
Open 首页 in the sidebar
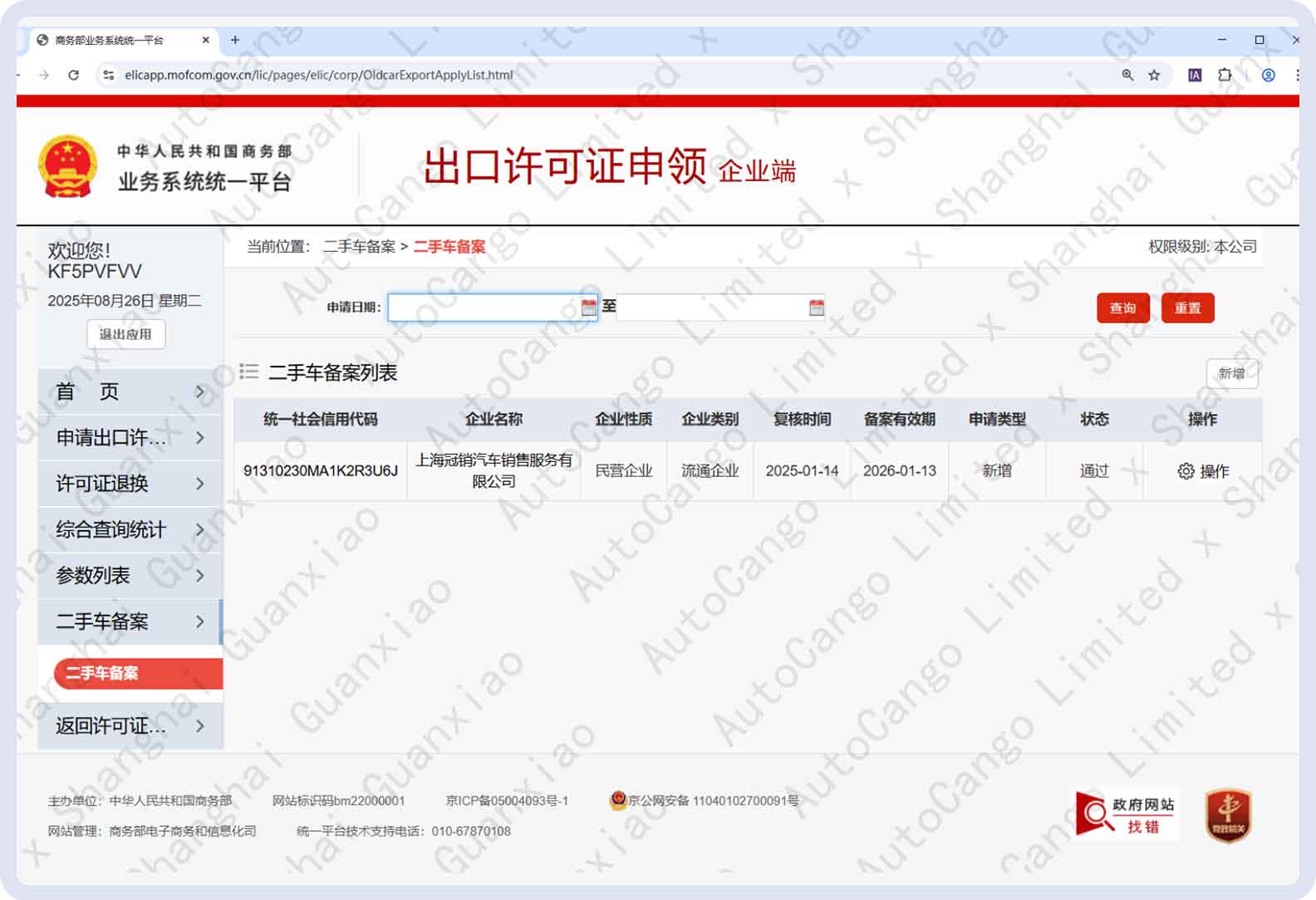point(130,391)
